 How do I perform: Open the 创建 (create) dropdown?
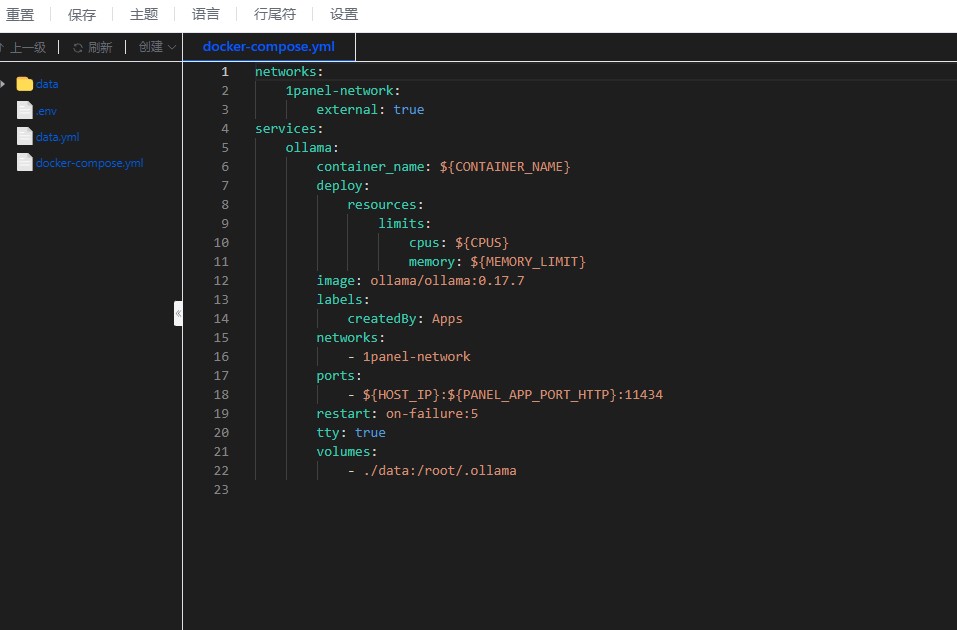157,47
